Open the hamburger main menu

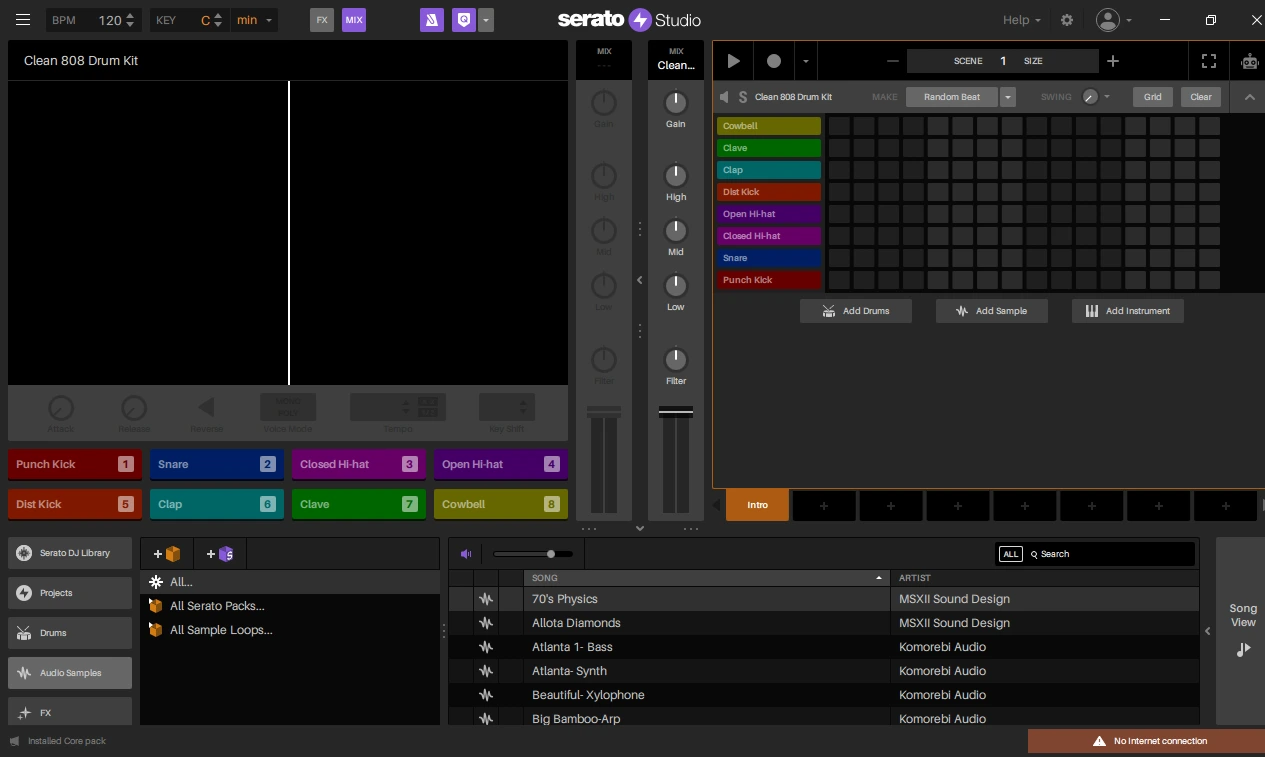tap(23, 20)
